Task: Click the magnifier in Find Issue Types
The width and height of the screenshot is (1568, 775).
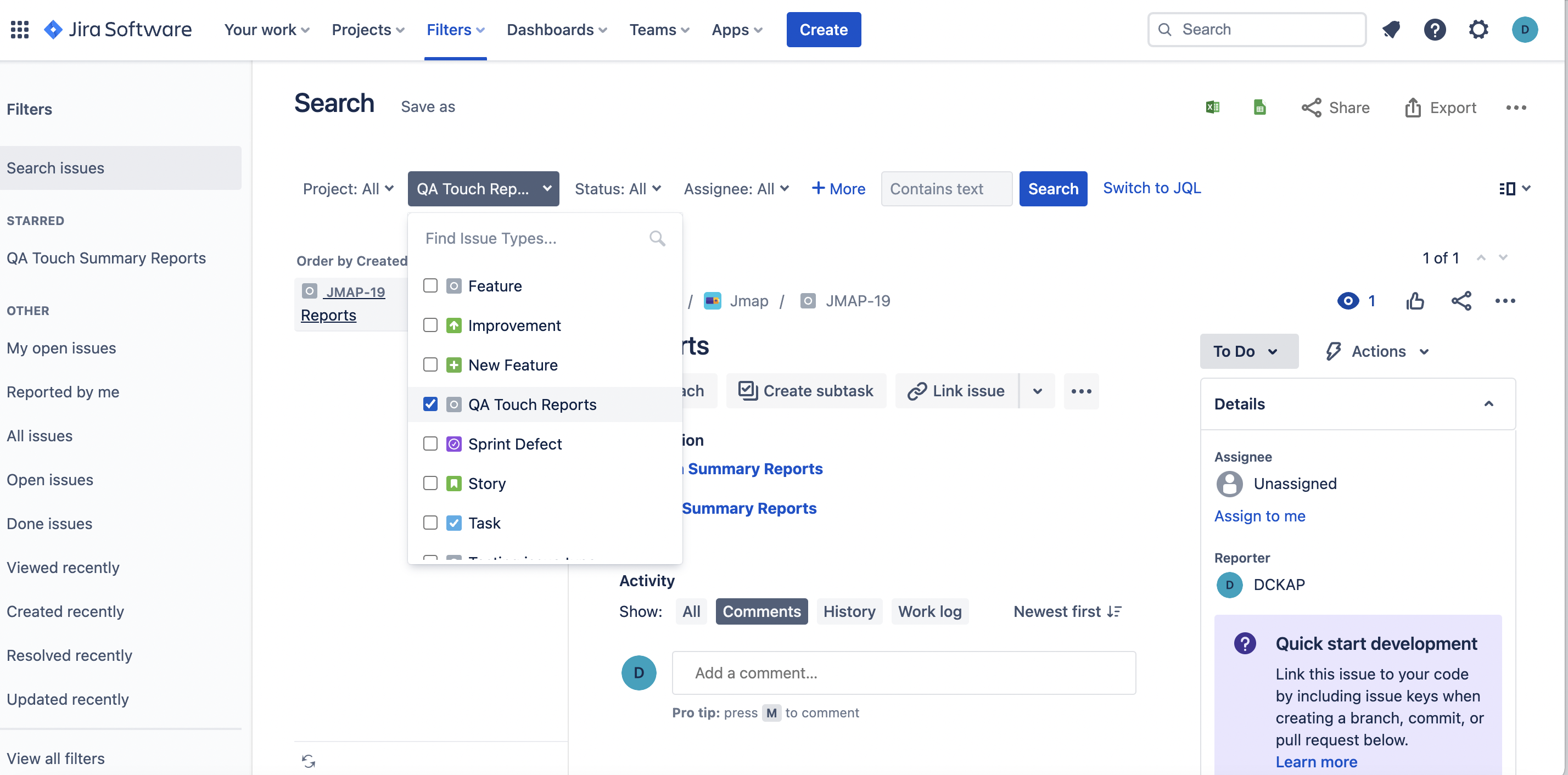Action: click(x=657, y=238)
